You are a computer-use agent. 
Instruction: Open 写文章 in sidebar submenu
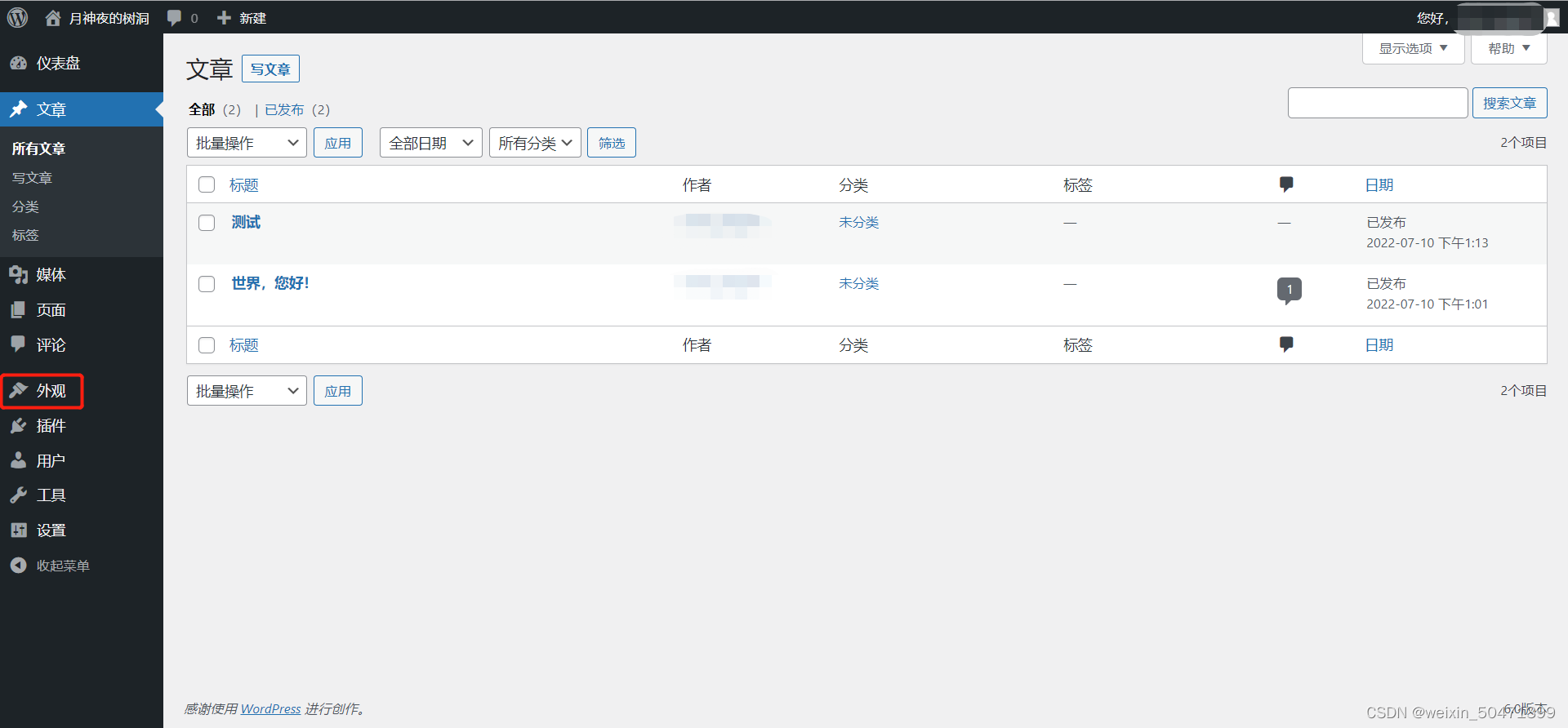(x=32, y=178)
